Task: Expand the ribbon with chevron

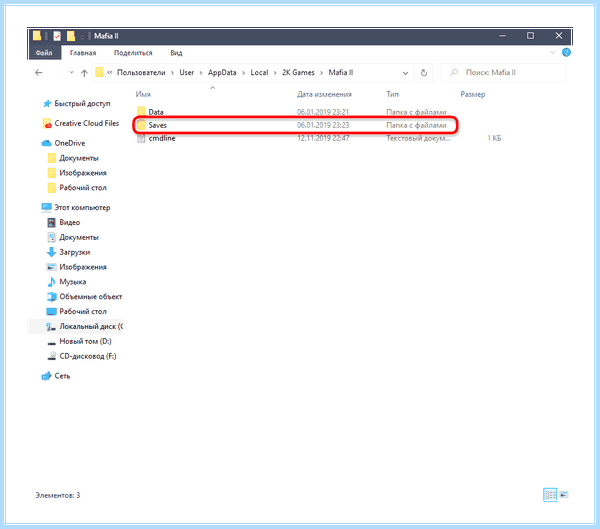Action: click(552, 52)
